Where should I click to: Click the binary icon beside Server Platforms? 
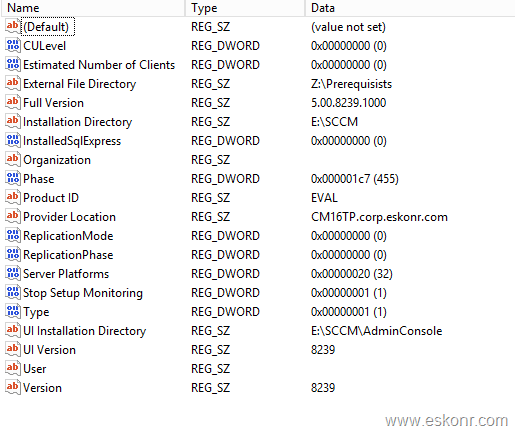point(13,273)
